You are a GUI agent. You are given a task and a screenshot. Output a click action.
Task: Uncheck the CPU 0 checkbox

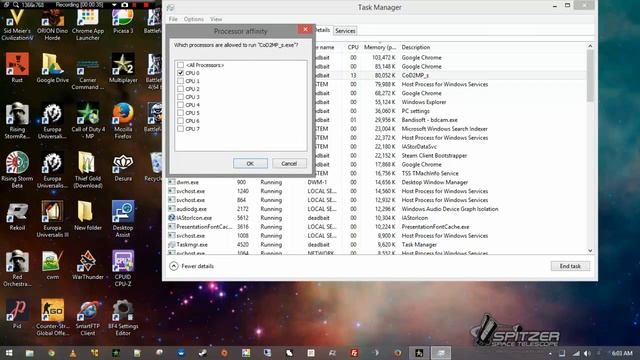coord(180,73)
